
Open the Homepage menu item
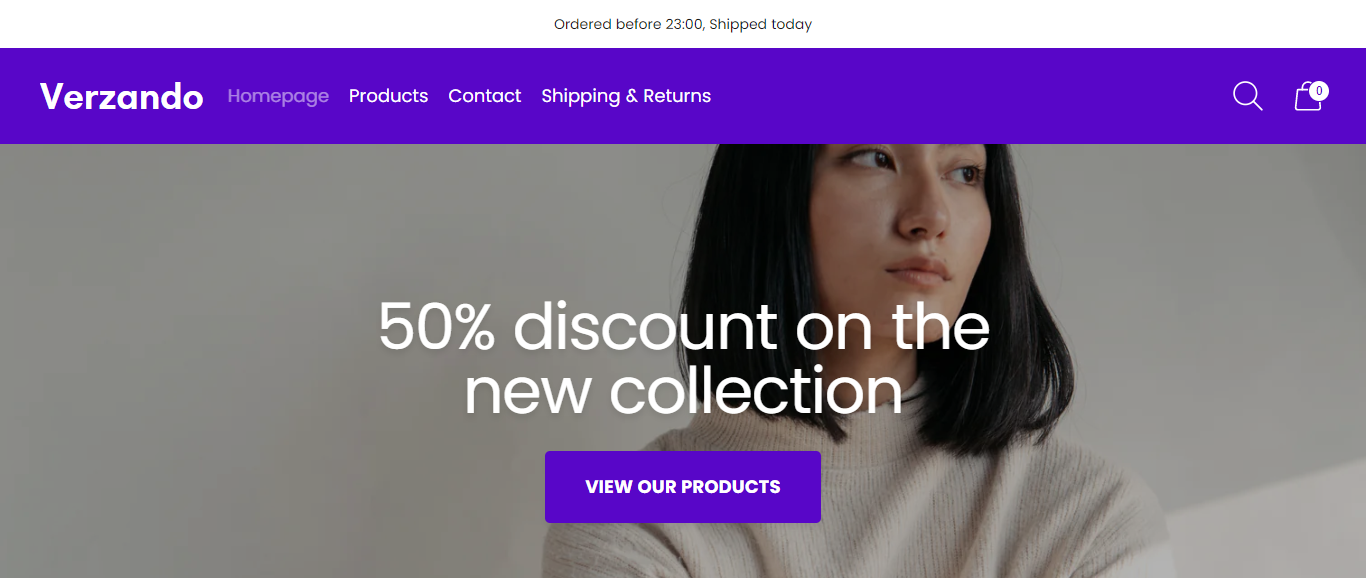point(278,96)
